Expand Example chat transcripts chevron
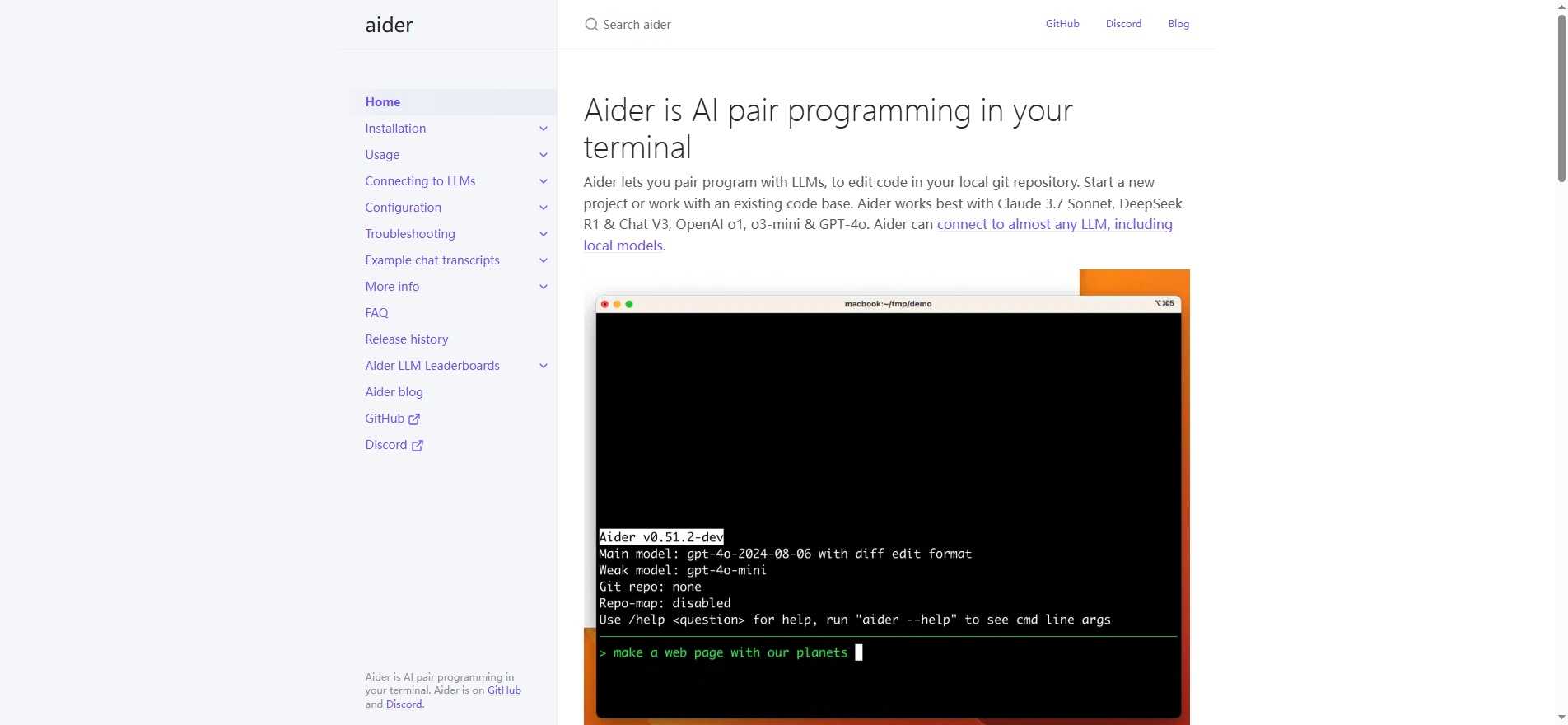The height and width of the screenshot is (725, 1568). (x=544, y=260)
